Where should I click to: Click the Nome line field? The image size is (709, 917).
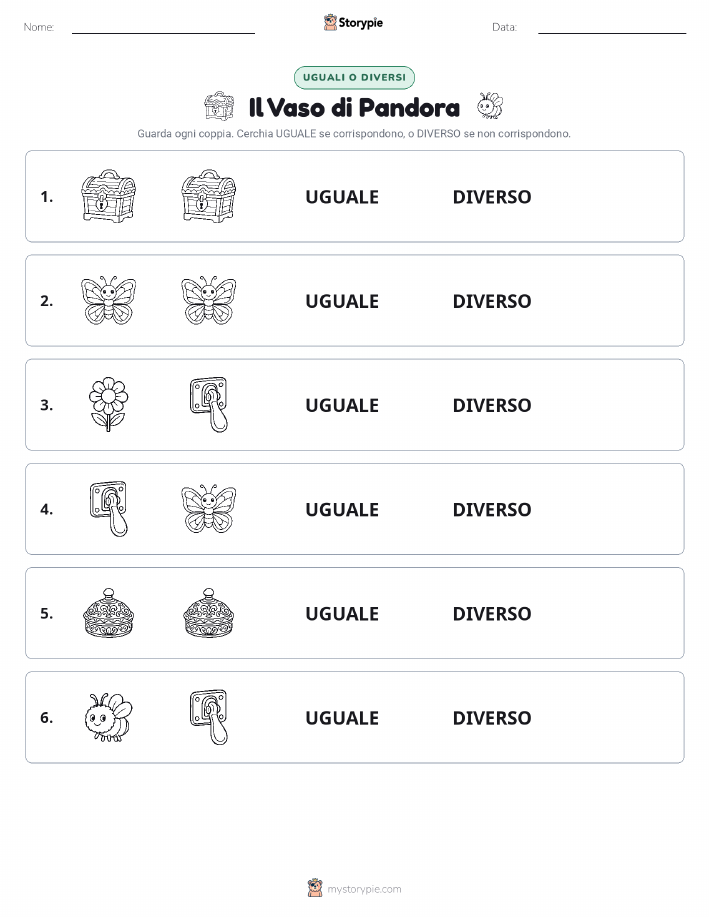pyautogui.click(x=163, y=27)
